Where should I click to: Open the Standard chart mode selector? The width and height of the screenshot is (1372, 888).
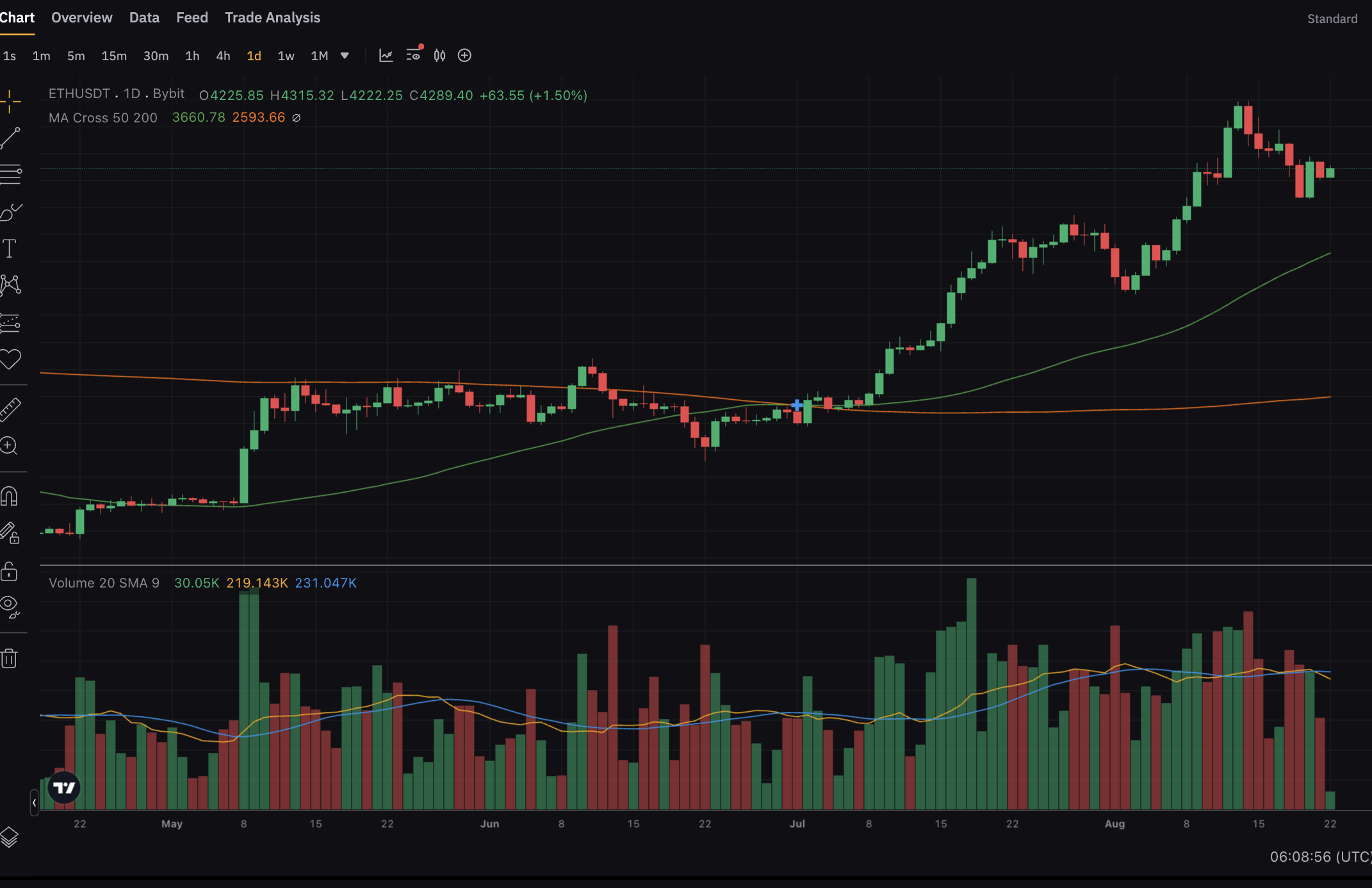[1332, 19]
